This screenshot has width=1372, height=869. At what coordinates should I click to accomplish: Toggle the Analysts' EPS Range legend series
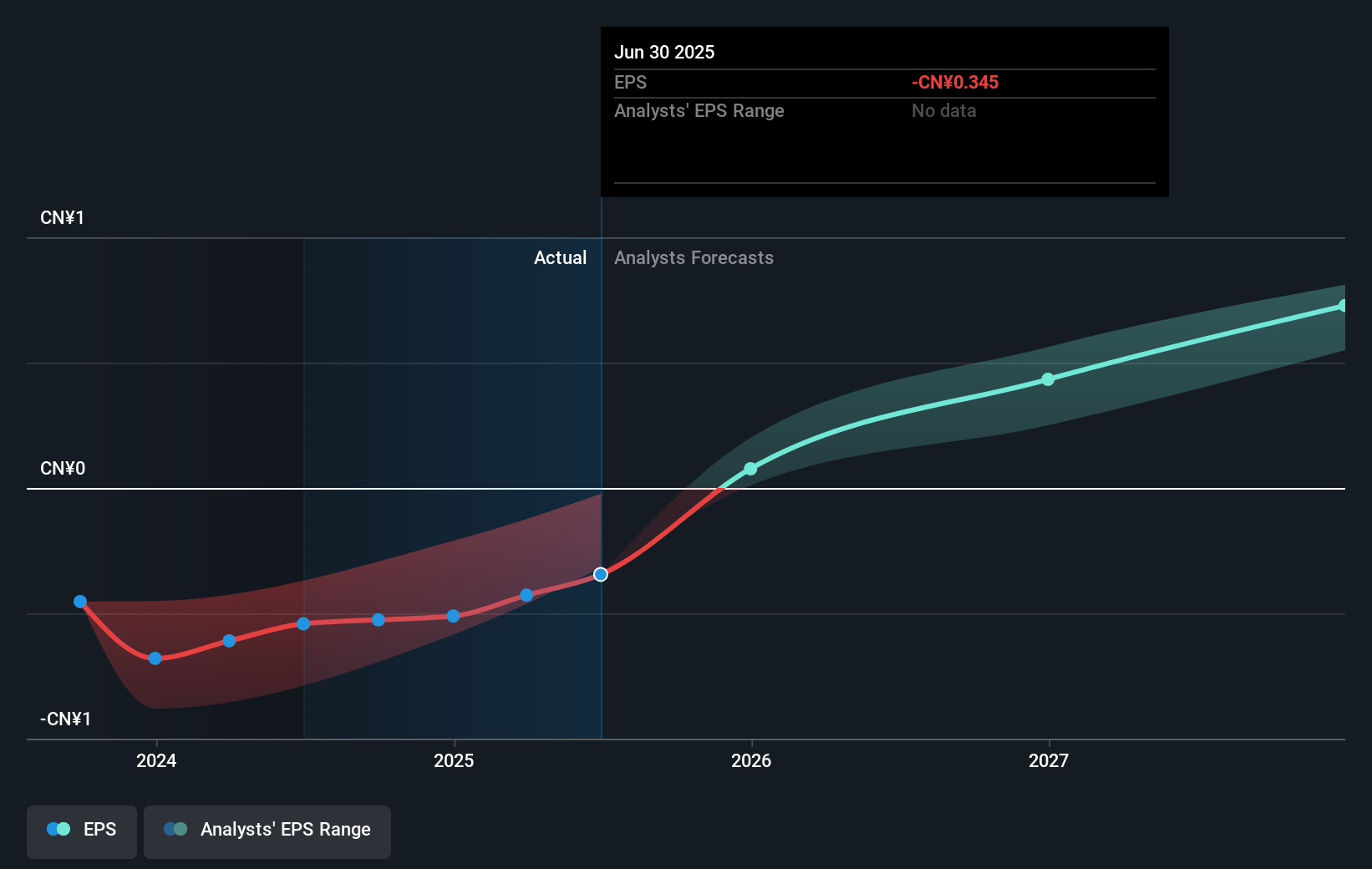(x=267, y=831)
